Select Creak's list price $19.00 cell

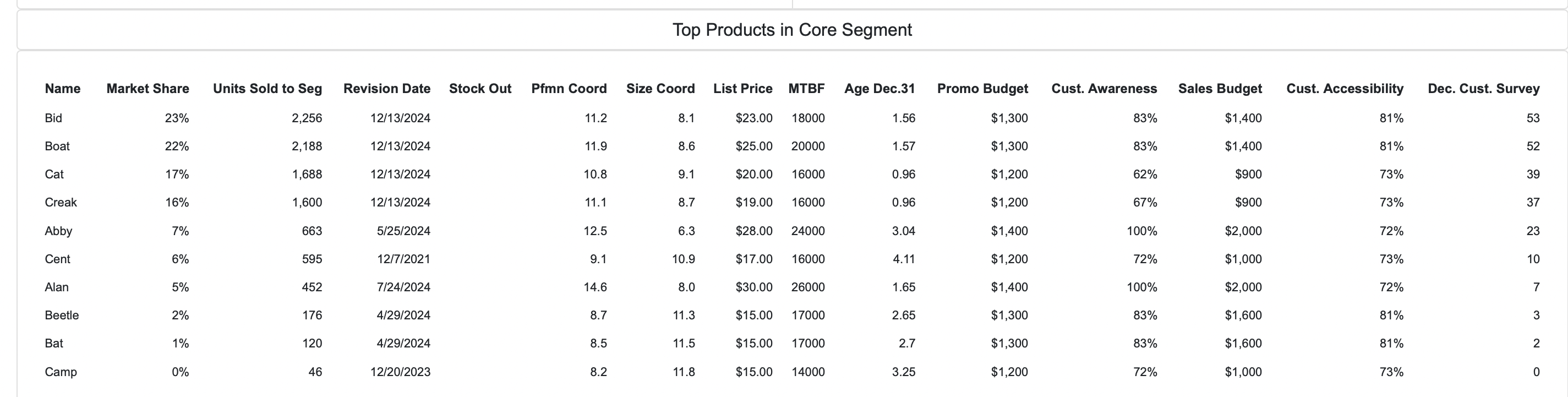pos(753,202)
